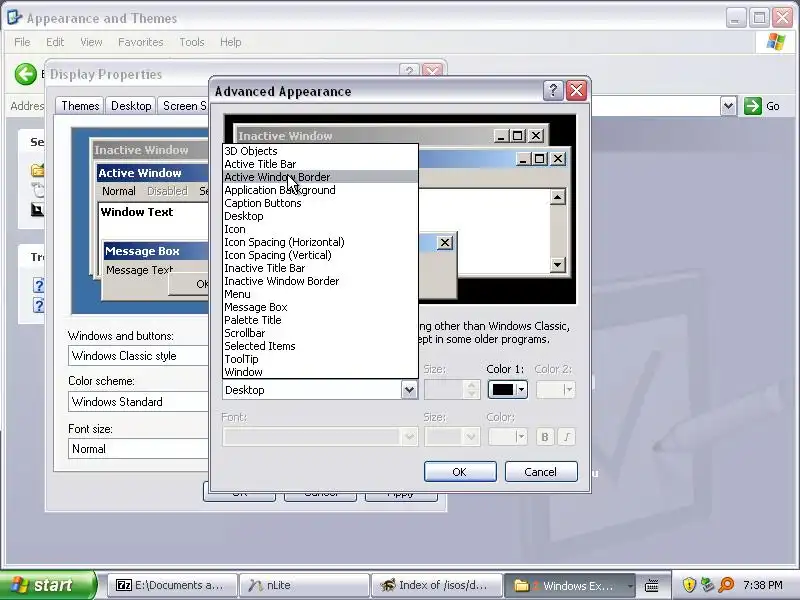Choose 'Message Box' list entry
Screen dimensions: 800x600
tap(320, 307)
